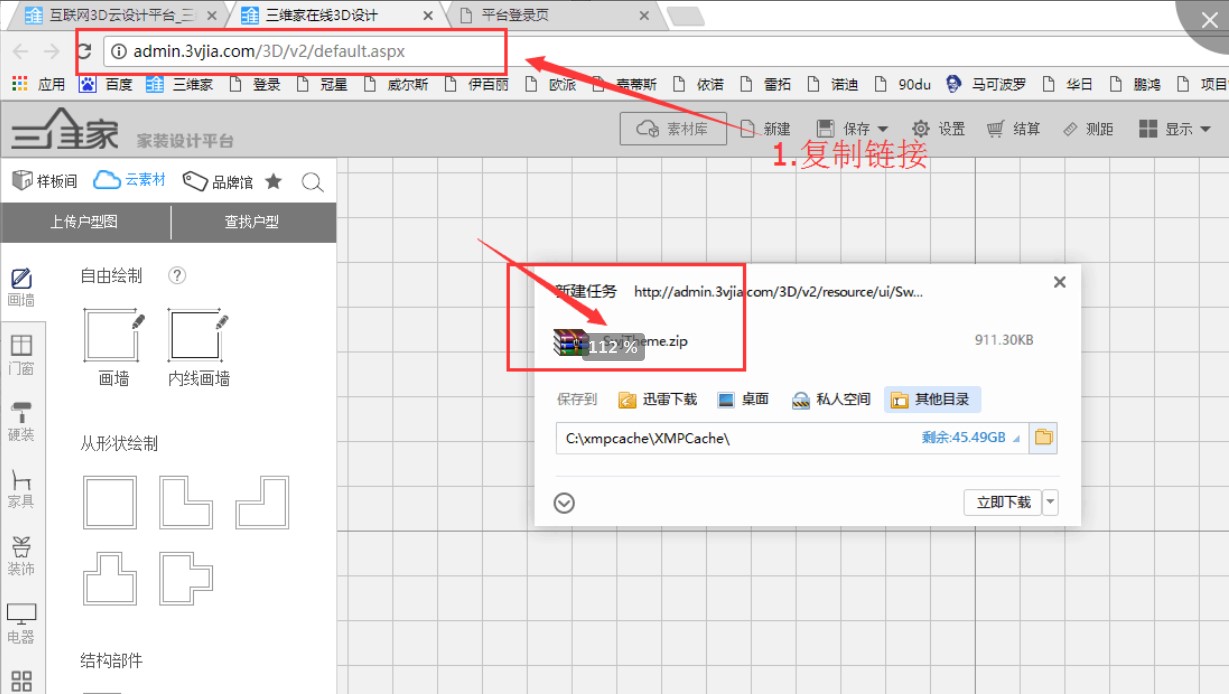Screen dimensions: 1229x694
Task: Pick the notched rectangle room shape
Action: (186, 578)
